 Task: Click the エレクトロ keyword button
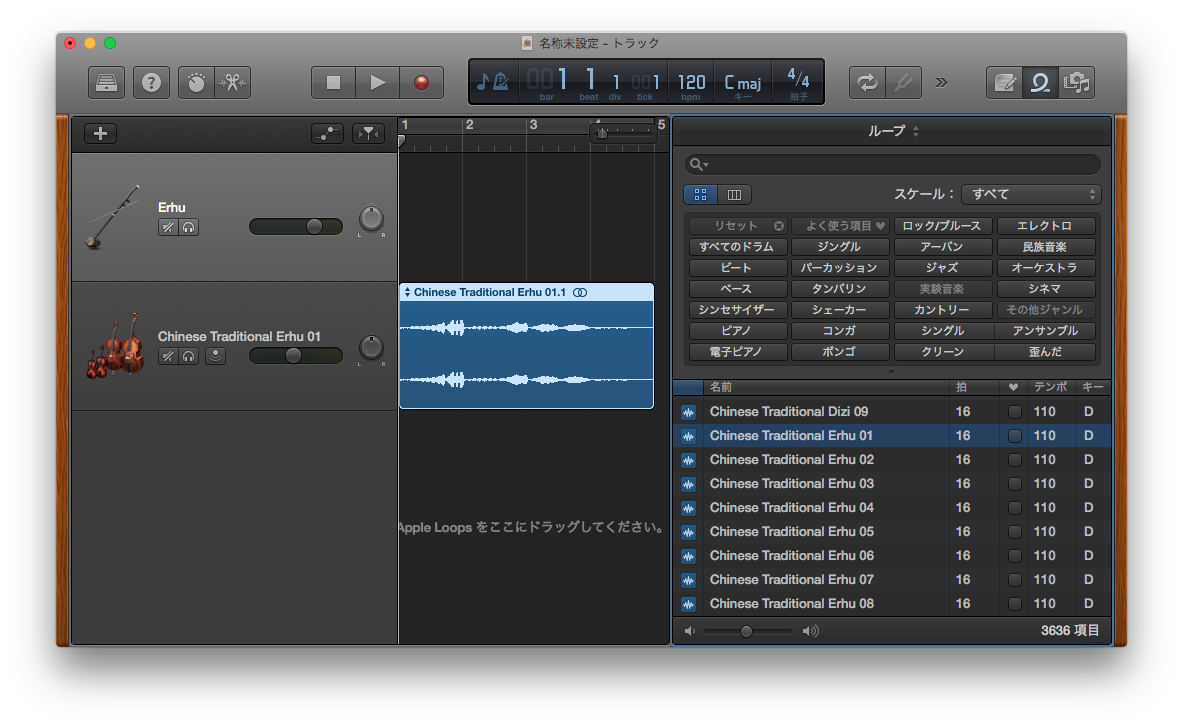tap(1046, 225)
